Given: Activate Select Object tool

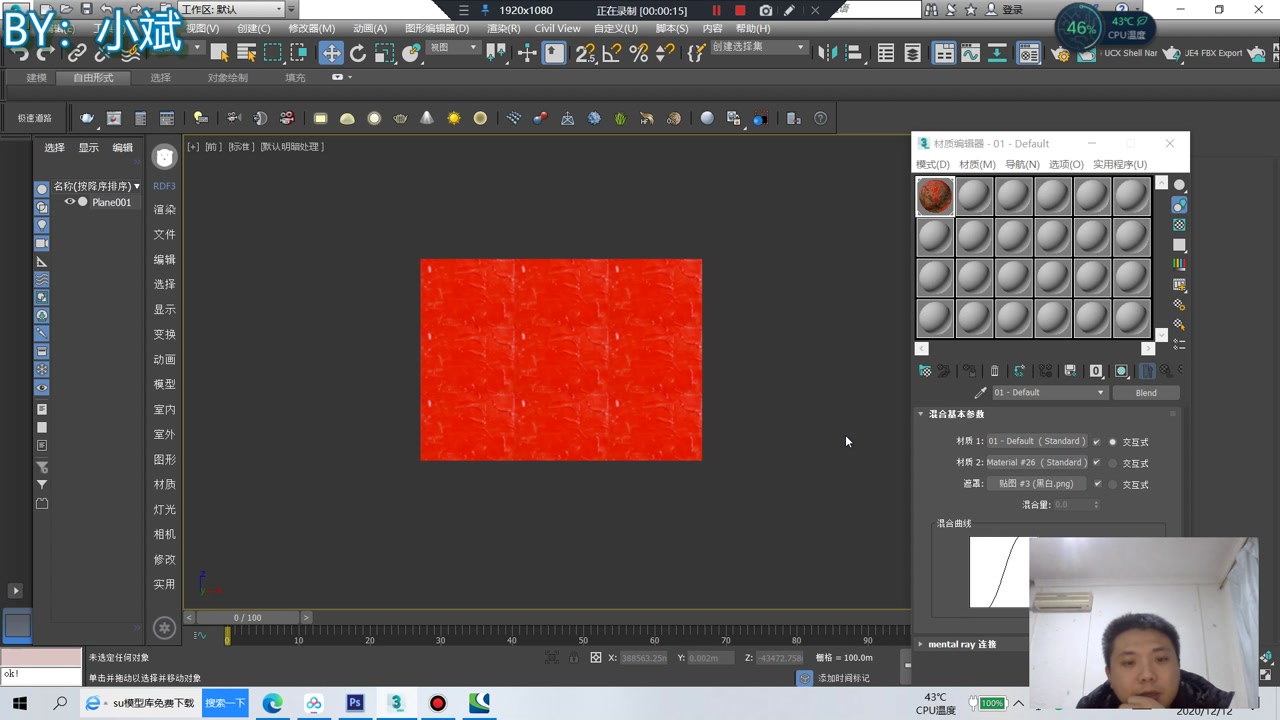Looking at the screenshot, I should [x=220, y=53].
